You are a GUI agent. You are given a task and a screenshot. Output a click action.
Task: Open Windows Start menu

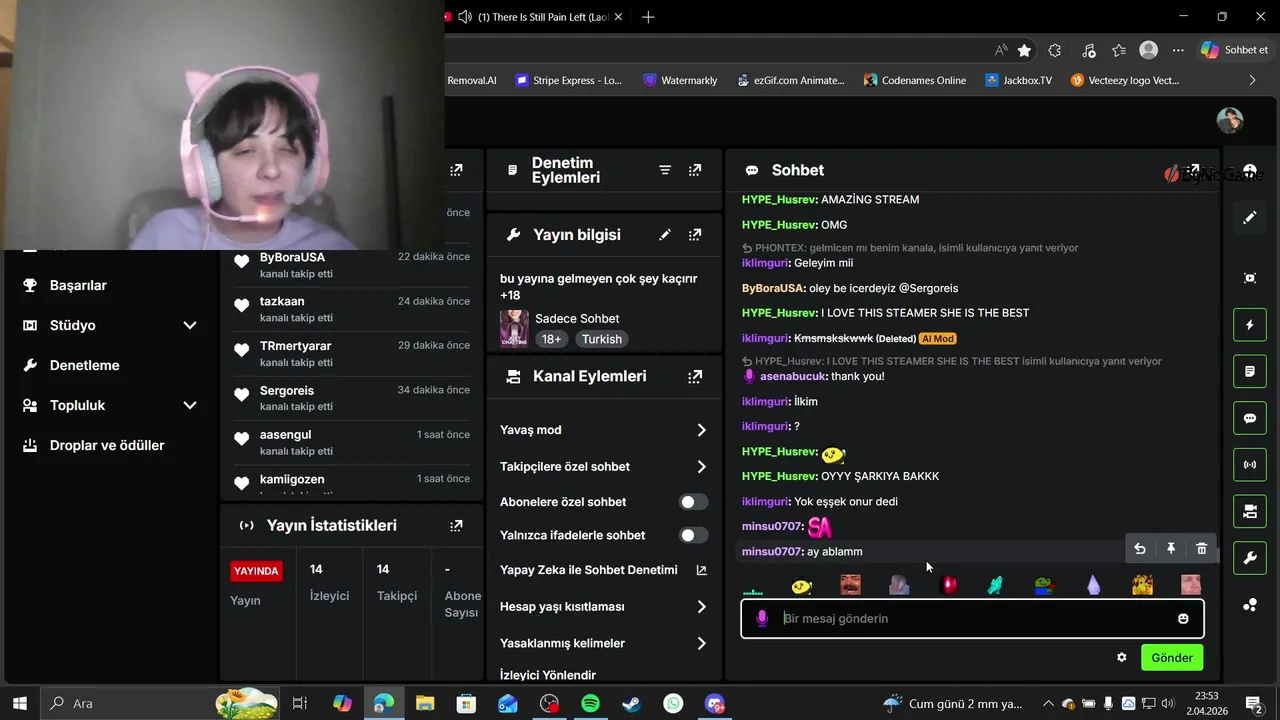coord(19,704)
